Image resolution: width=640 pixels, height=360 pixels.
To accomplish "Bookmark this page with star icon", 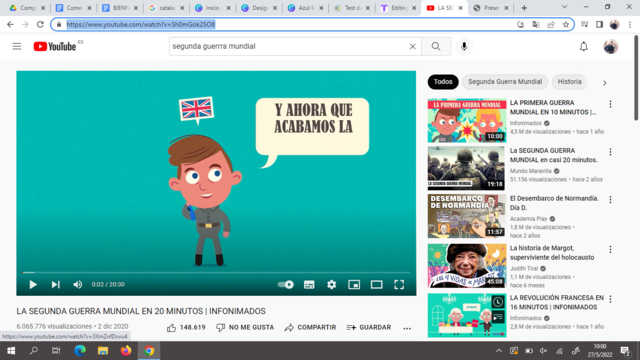I will tap(565, 24).
